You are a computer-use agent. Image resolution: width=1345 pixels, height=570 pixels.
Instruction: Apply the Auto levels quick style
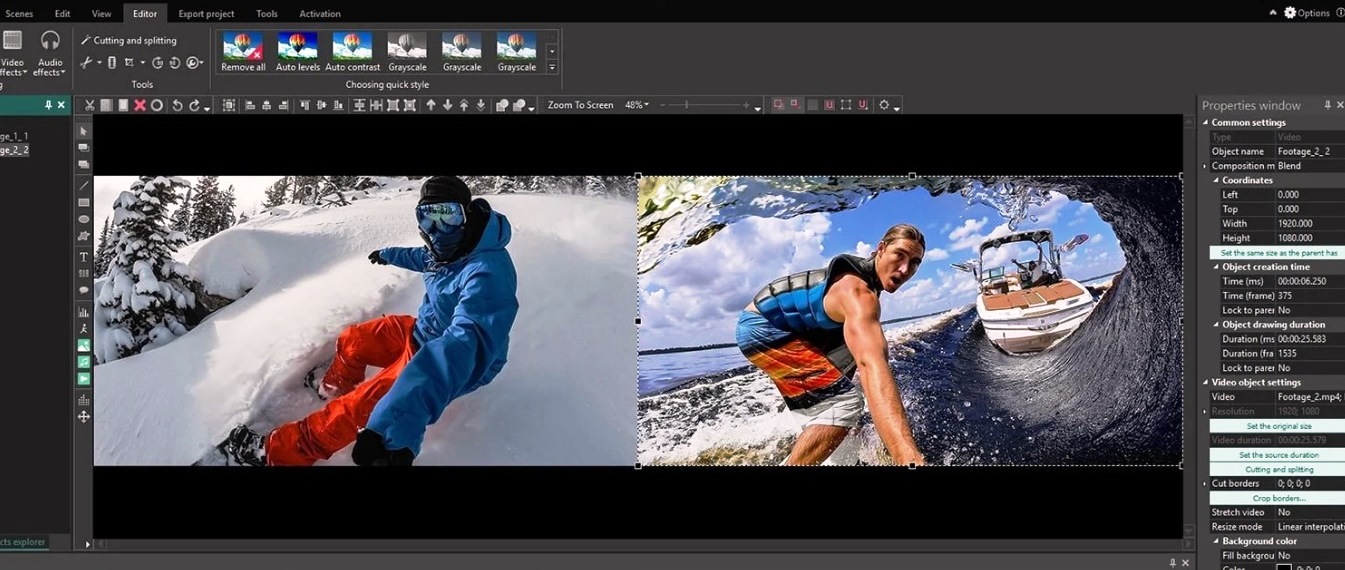(x=298, y=52)
